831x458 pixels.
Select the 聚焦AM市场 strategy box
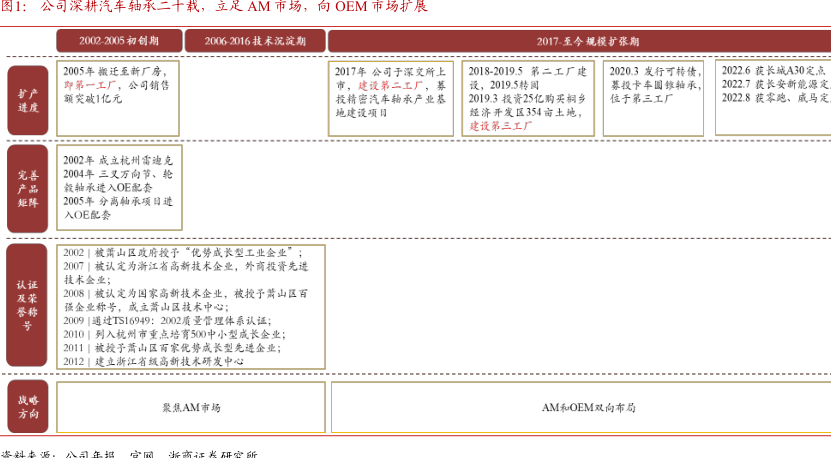190,408
